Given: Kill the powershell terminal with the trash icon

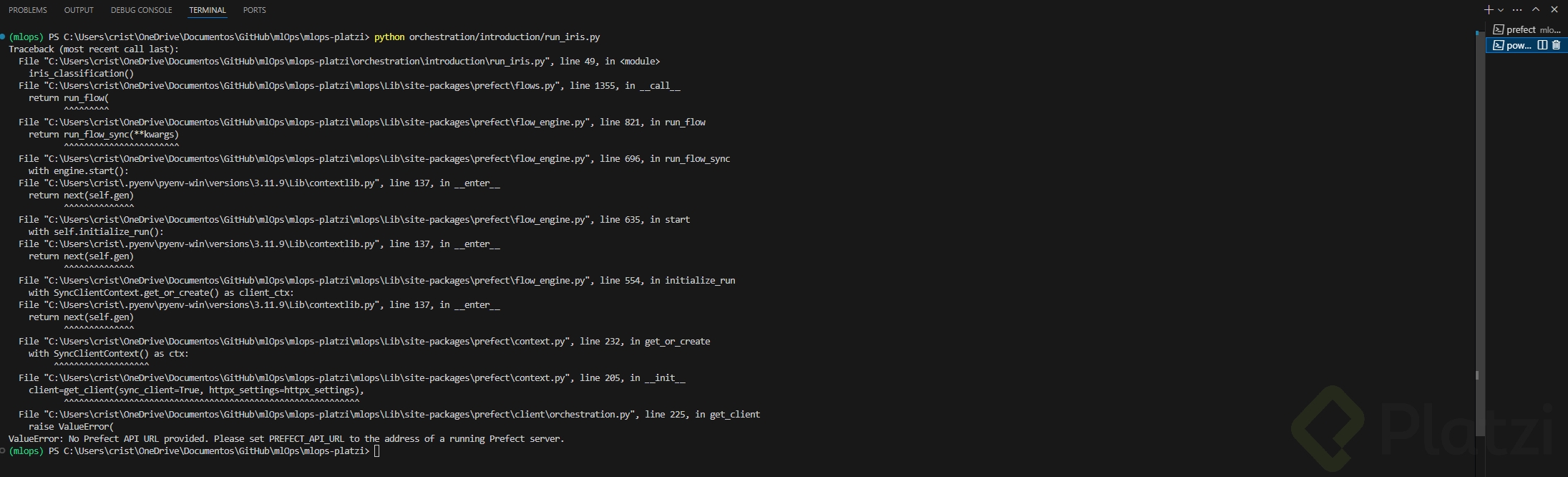Looking at the screenshot, I should point(1556,45).
